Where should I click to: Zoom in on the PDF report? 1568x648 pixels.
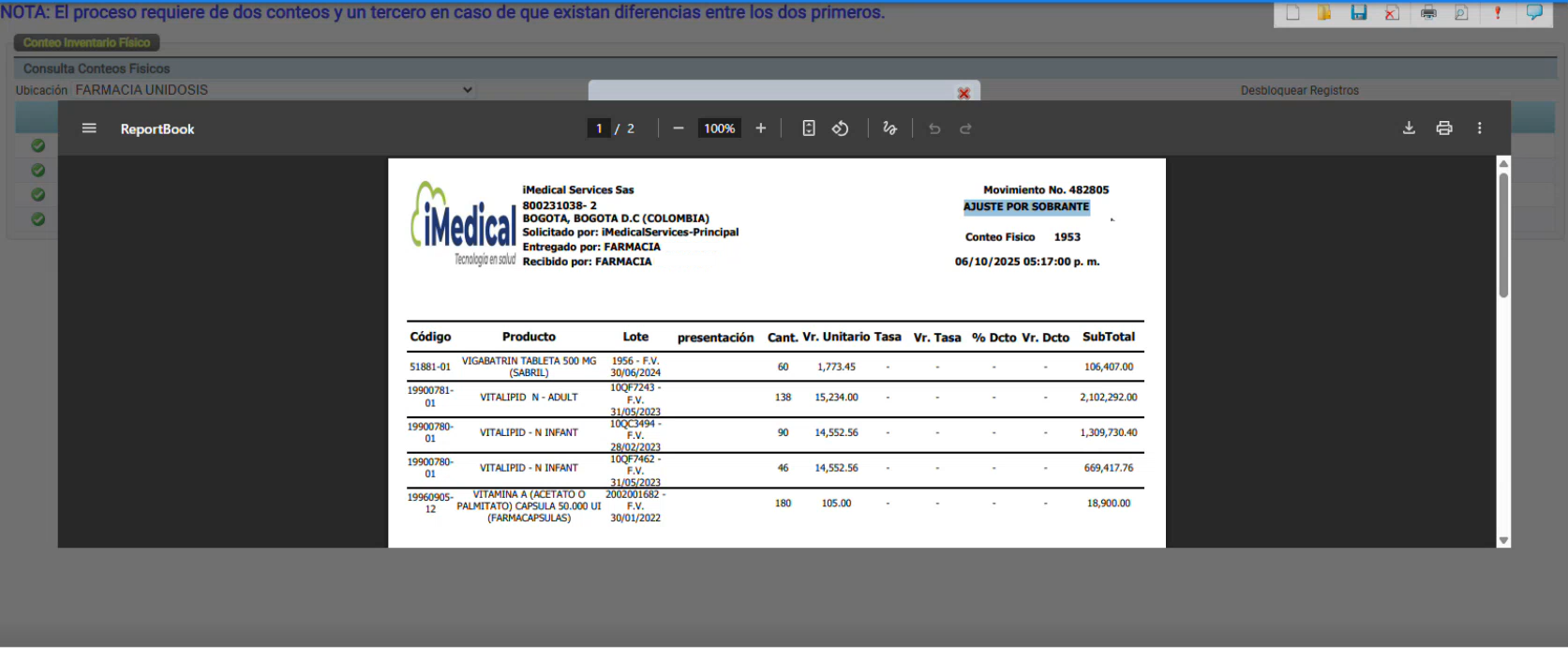761,128
